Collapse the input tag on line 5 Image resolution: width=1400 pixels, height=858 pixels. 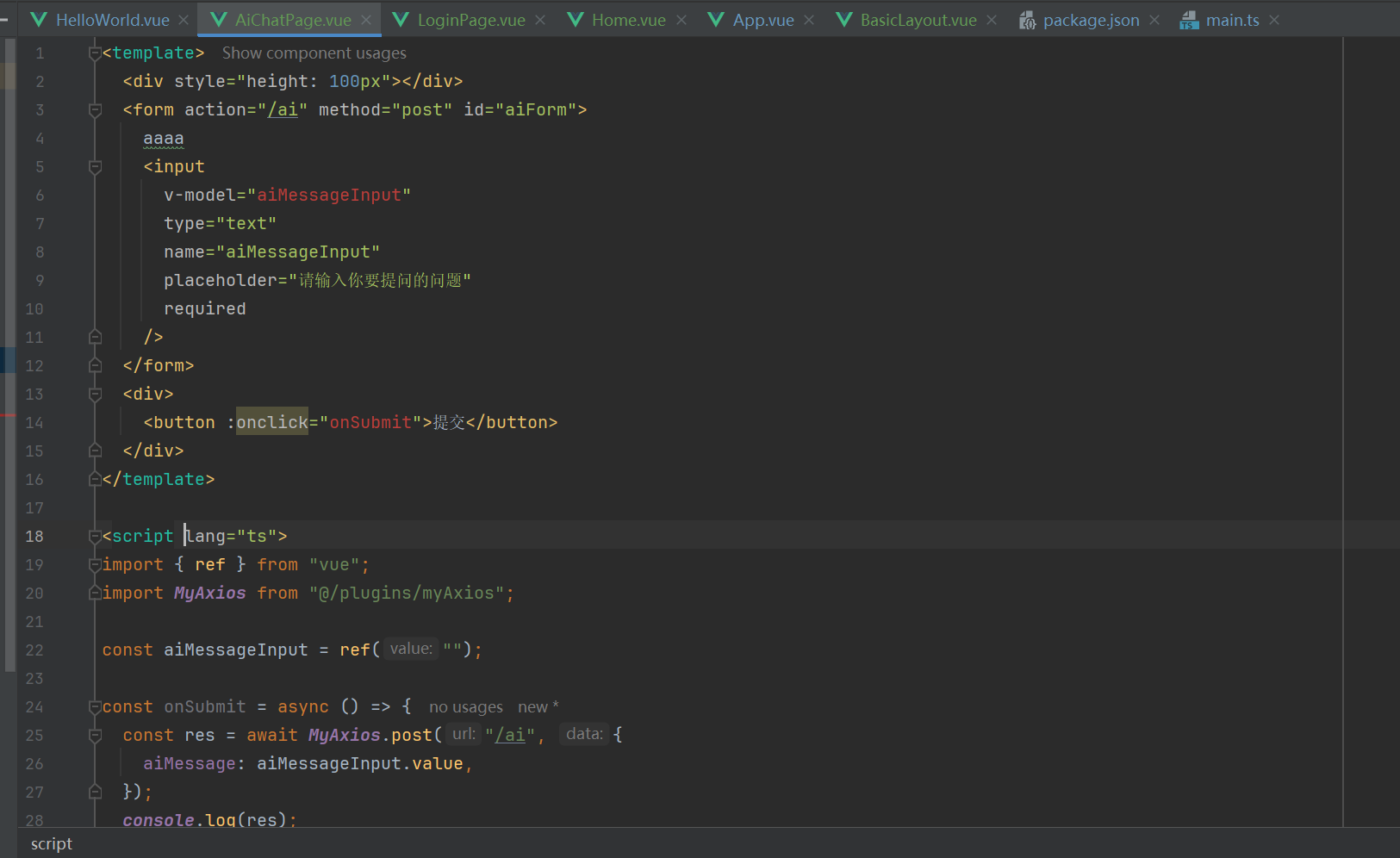tap(95, 167)
